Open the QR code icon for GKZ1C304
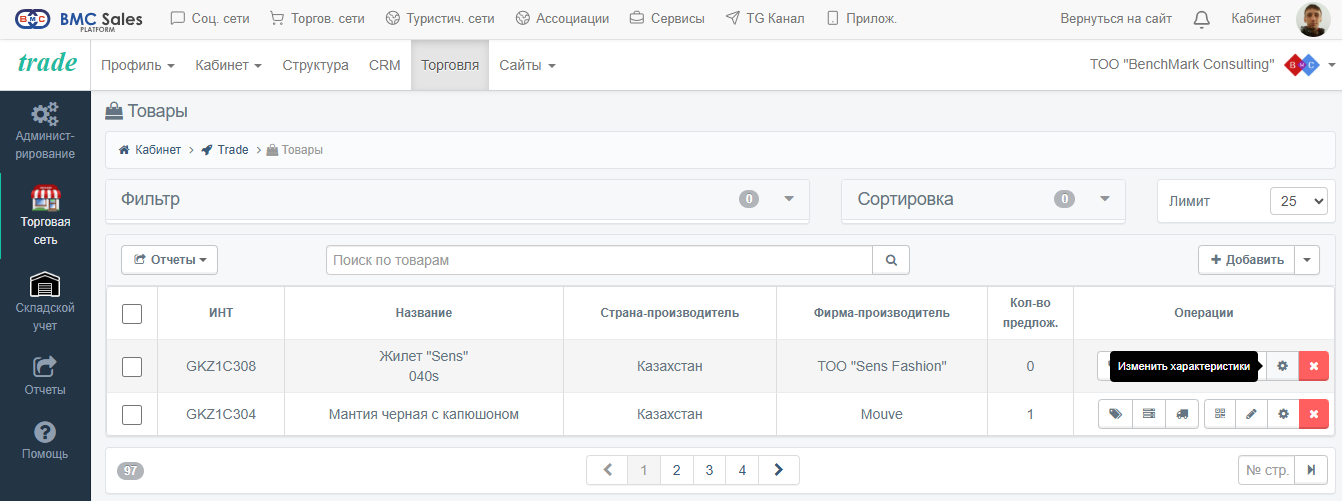 (1220, 414)
